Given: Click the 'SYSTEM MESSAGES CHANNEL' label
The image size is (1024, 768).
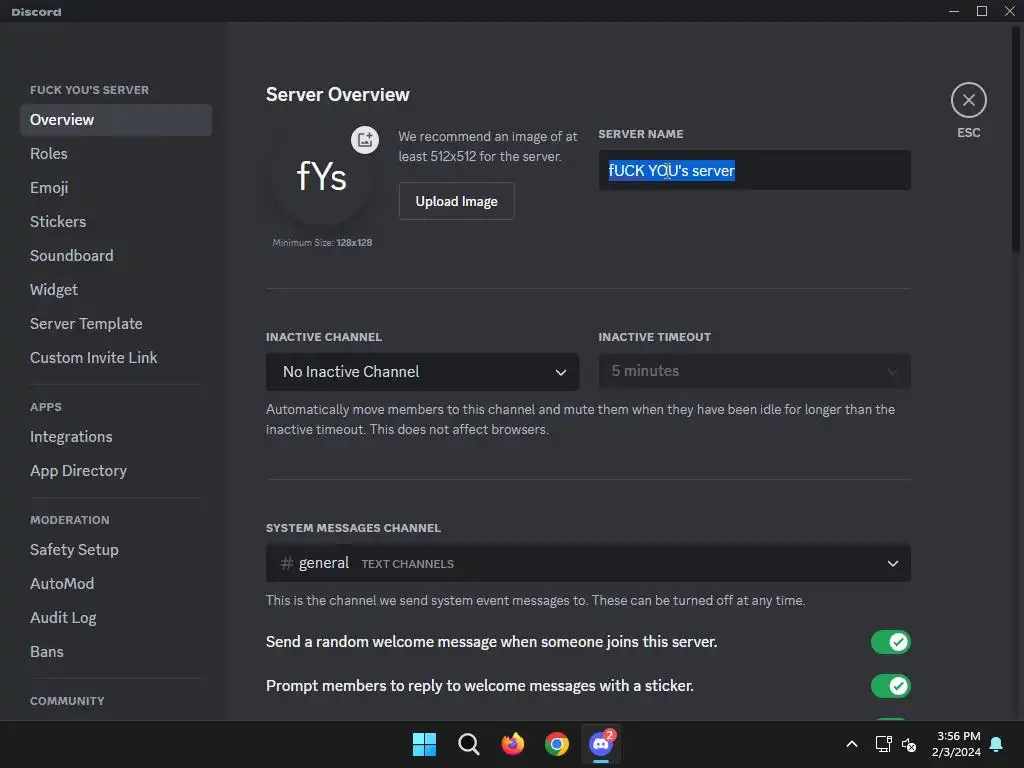Looking at the screenshot, I should pyautogui.click(x=353, y=528).
